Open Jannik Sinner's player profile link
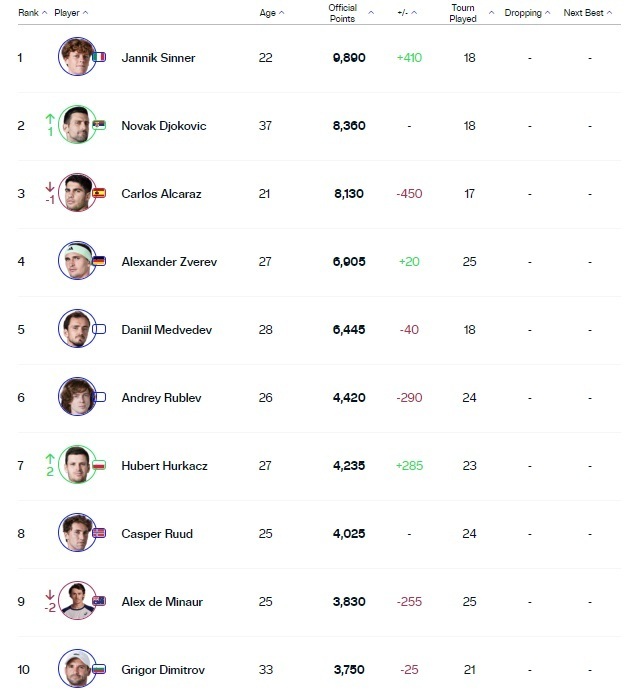The height and width of the screenshot is (691, 627). pyautogui.click(x=158, y=58)
